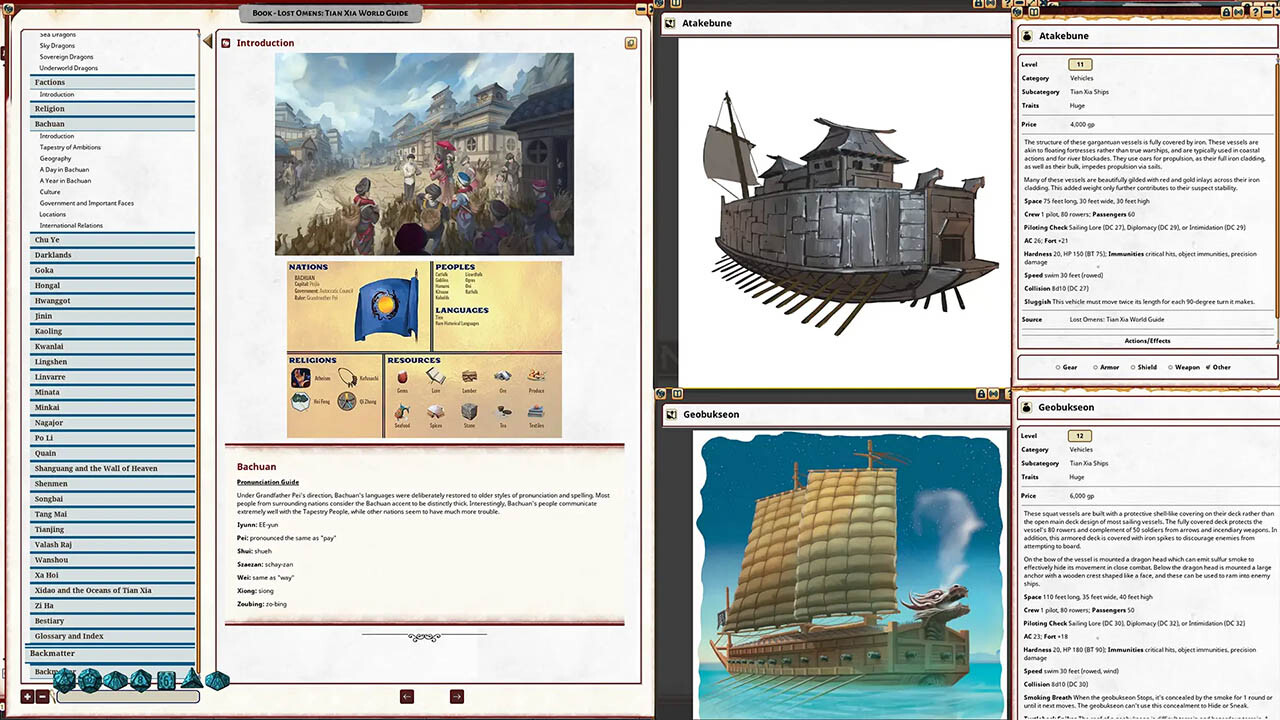Viewport: 1280px width, 720px height.
Task: Open Government and Important Faces page
Action: coord(86,203)
